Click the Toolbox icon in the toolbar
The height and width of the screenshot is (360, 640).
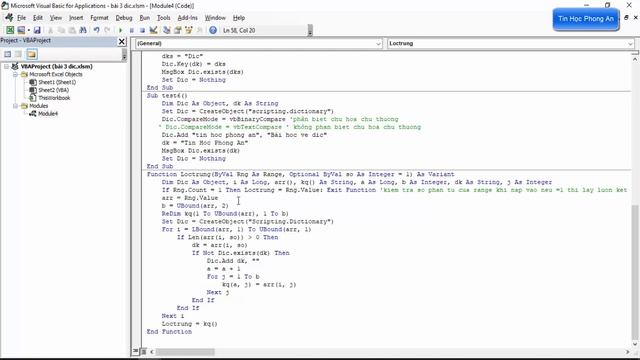point(199,30)
